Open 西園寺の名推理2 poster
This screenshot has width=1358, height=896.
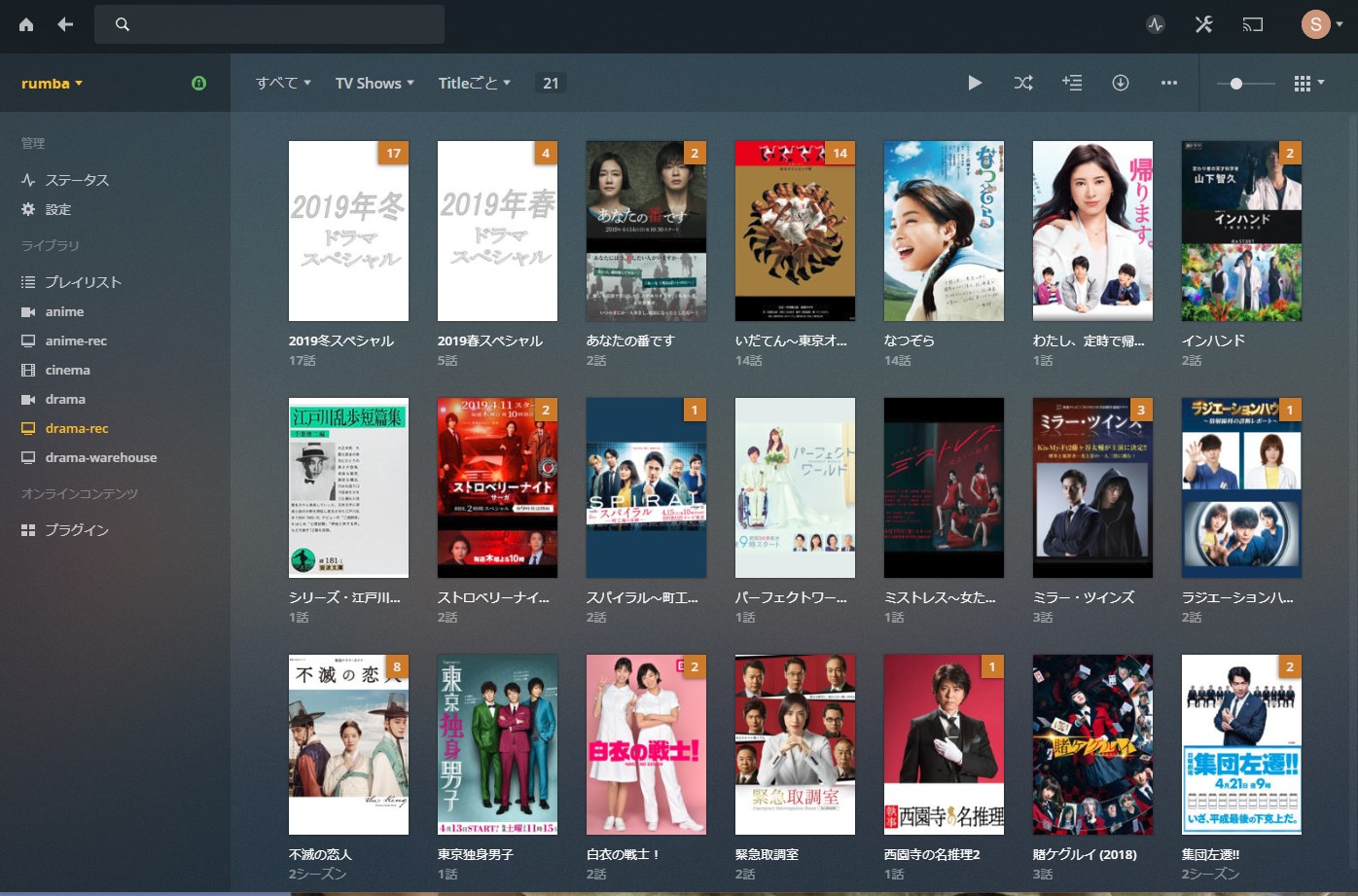point(944,744)
